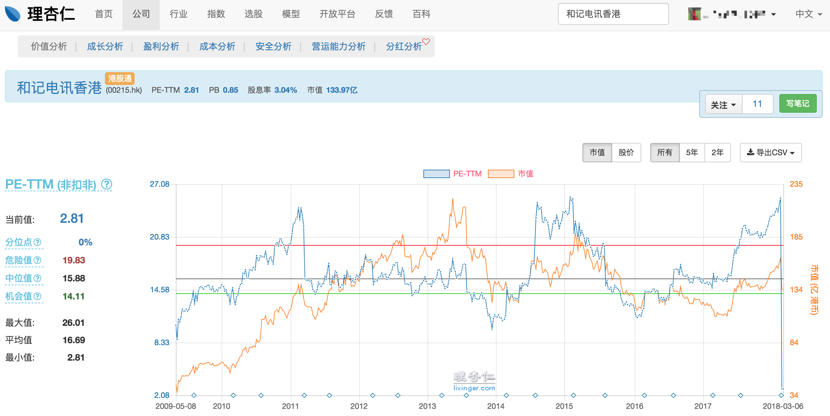Click the PE-TTM (非扣非) heading link
The height and width of the screenshot is (416, 830).
(51, 184)
